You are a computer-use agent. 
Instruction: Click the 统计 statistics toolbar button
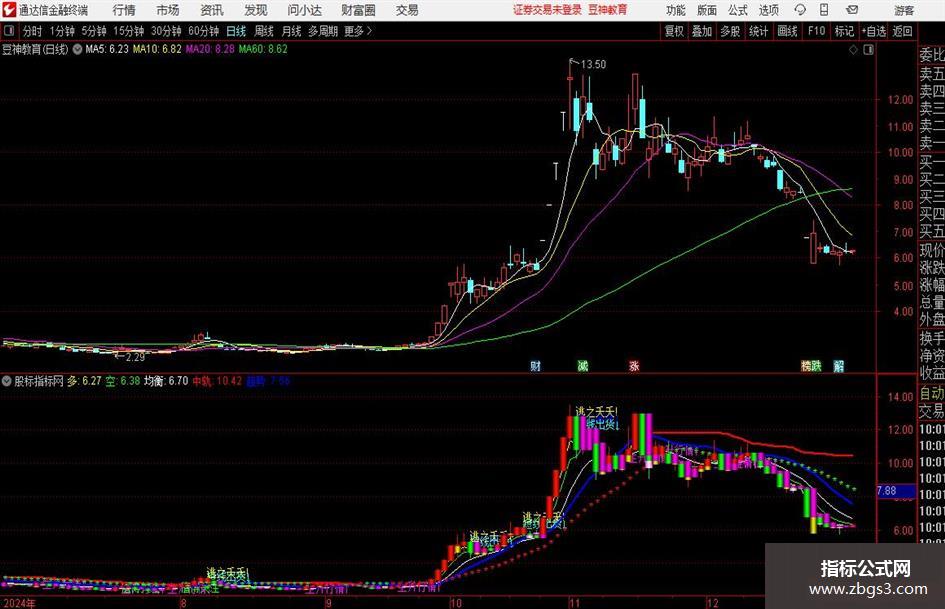[758, 31]
